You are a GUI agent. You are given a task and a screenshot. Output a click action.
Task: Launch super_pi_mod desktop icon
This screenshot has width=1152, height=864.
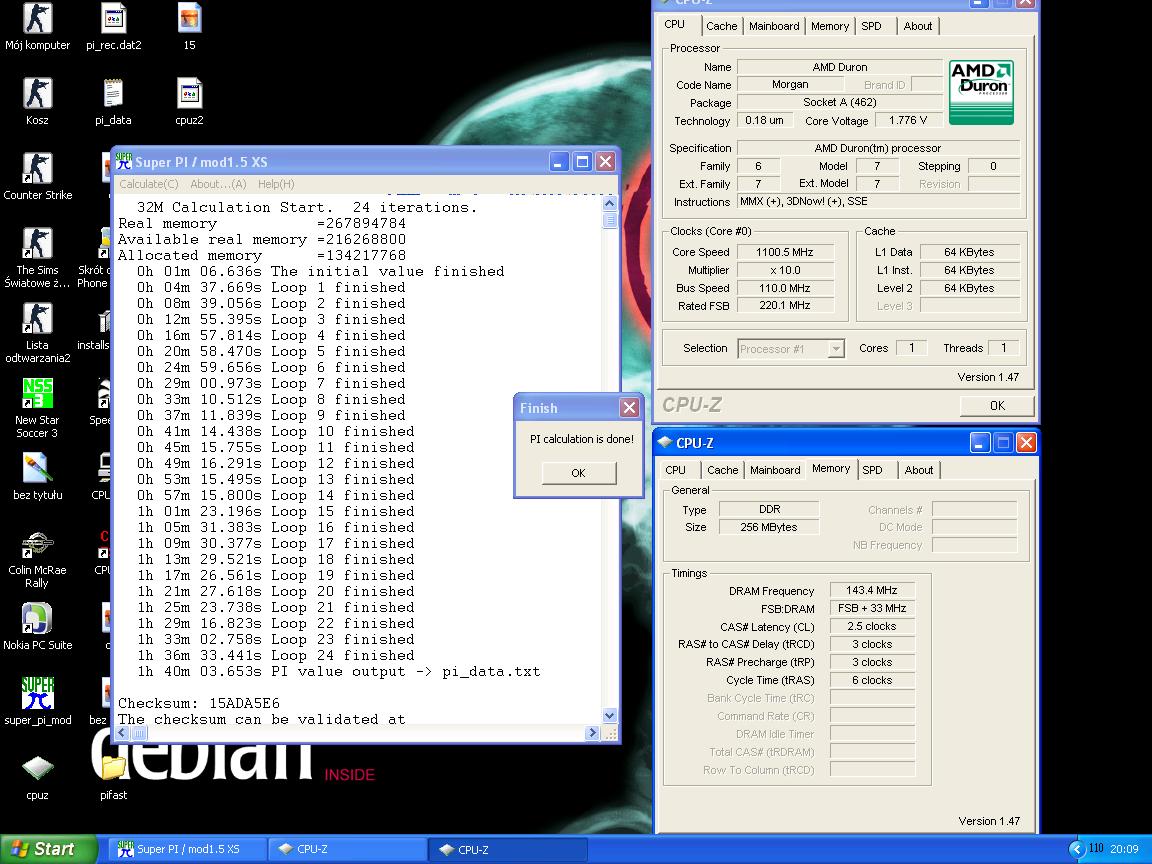[x=37, y=701]
